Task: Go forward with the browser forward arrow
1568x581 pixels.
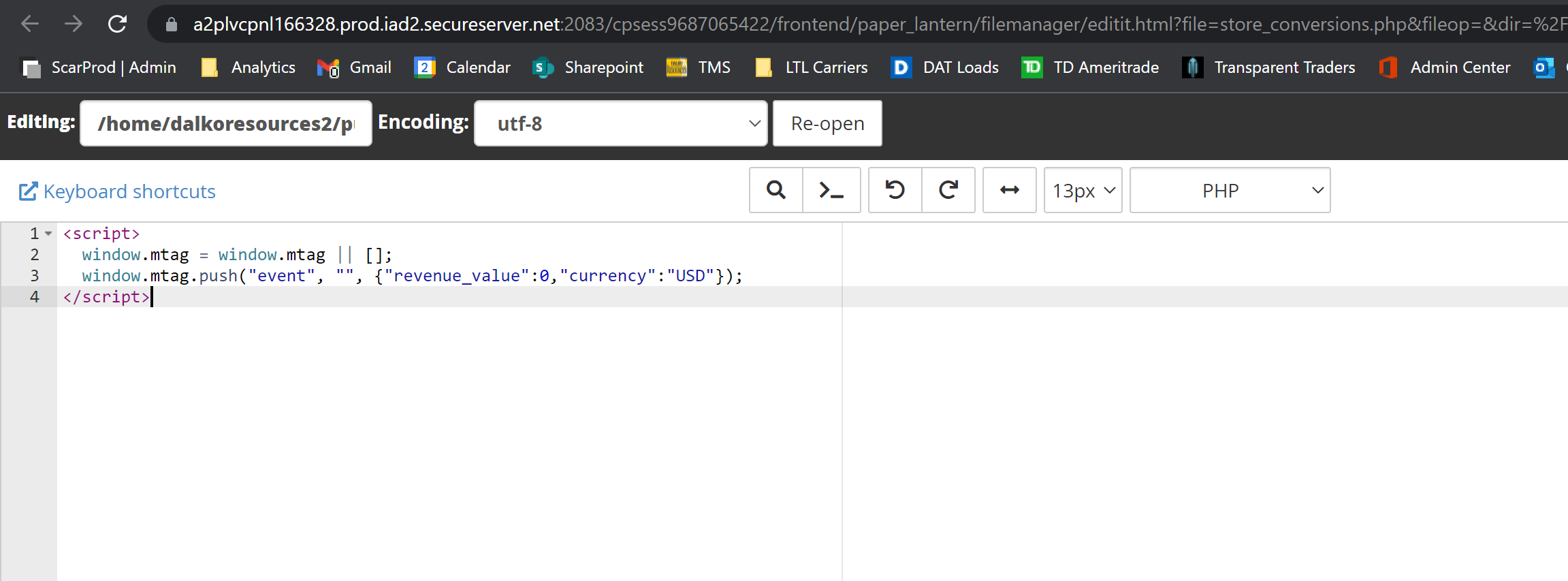Action: click(x=74, y=24)
